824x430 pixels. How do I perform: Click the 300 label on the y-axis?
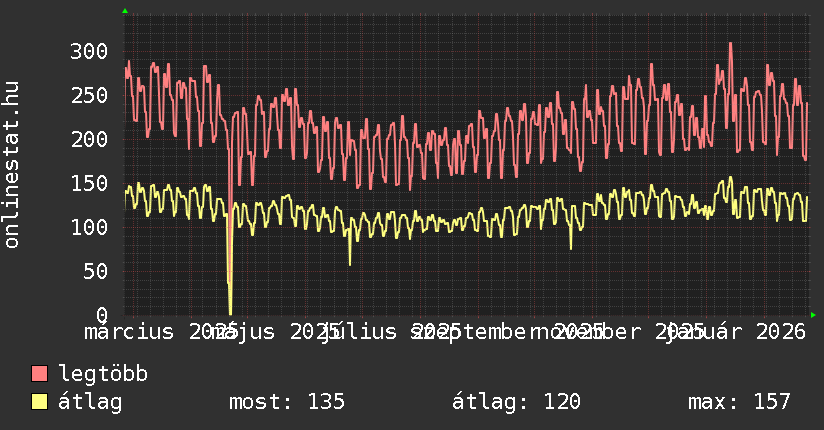click(90, 51)
